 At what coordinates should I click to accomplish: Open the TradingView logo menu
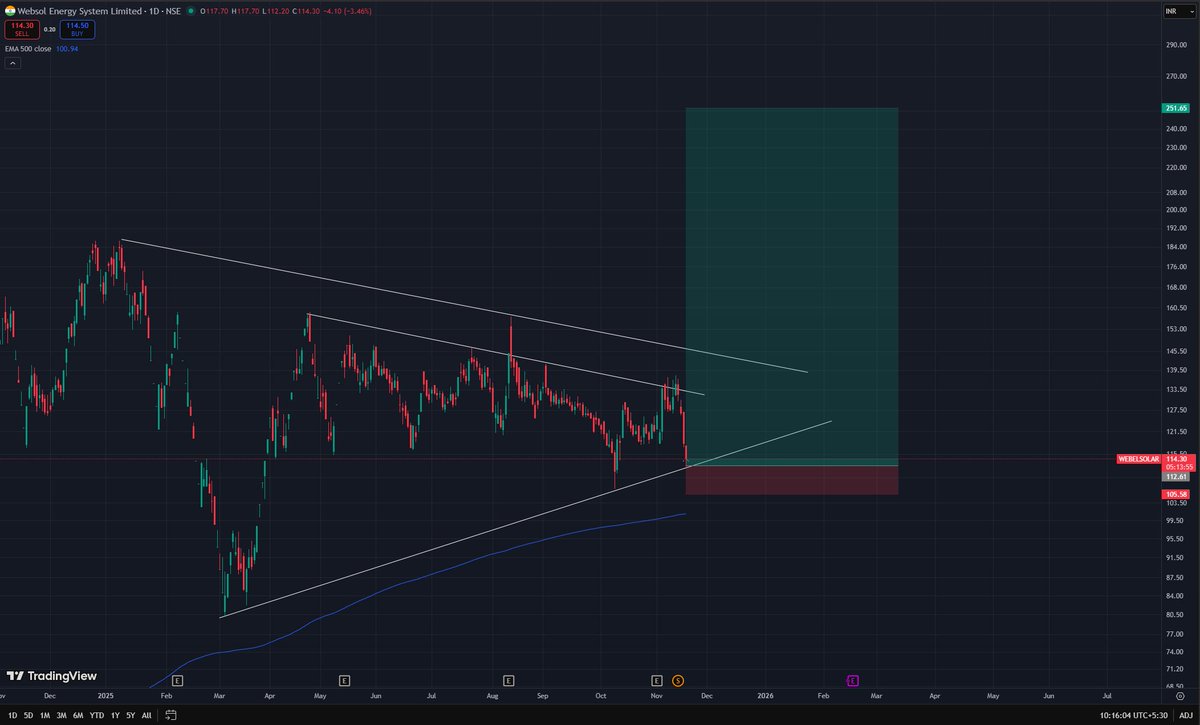pos(48,676)
